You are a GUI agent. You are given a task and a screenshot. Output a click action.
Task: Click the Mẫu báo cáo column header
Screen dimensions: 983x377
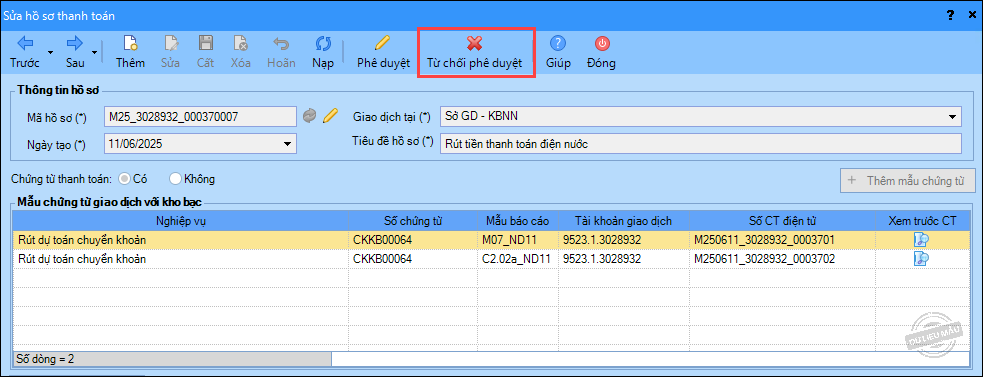(518, 220)
